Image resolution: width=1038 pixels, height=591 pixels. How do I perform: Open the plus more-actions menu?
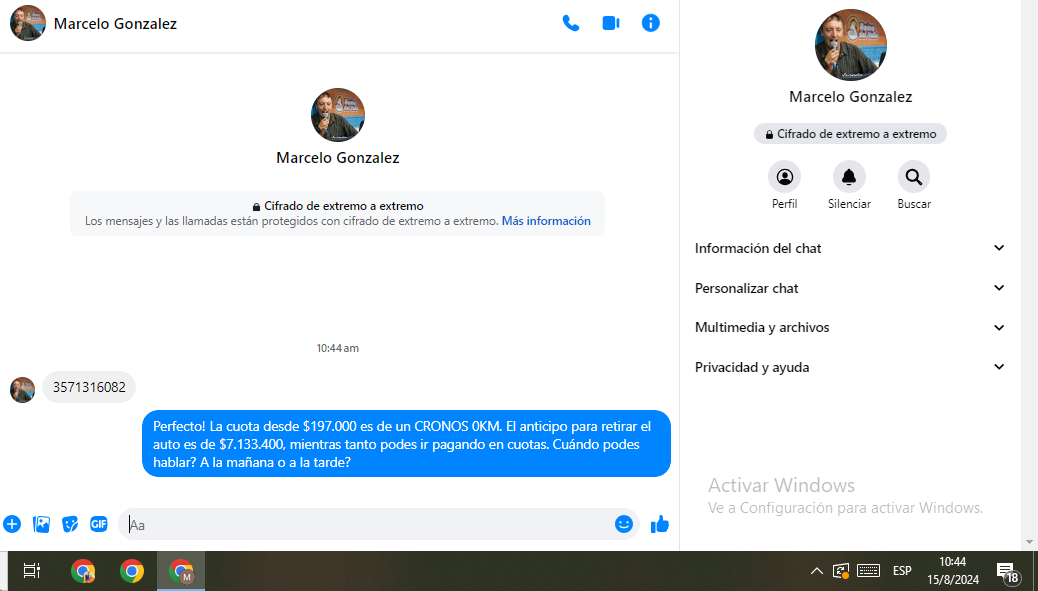point(12,524)
